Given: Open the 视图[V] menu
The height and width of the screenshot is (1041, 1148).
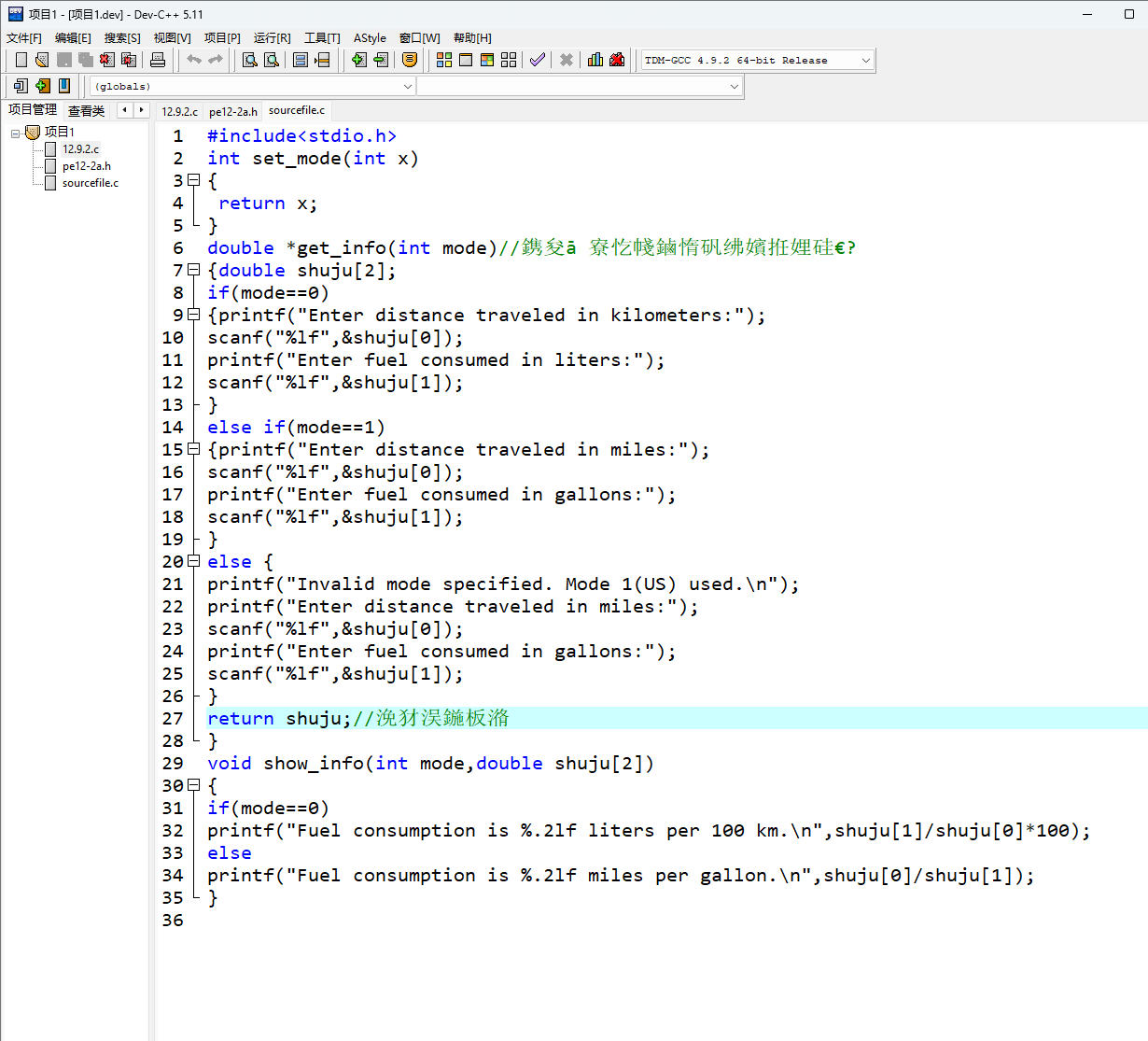Looking at the screenshot, I should click(x=172, y=37).
